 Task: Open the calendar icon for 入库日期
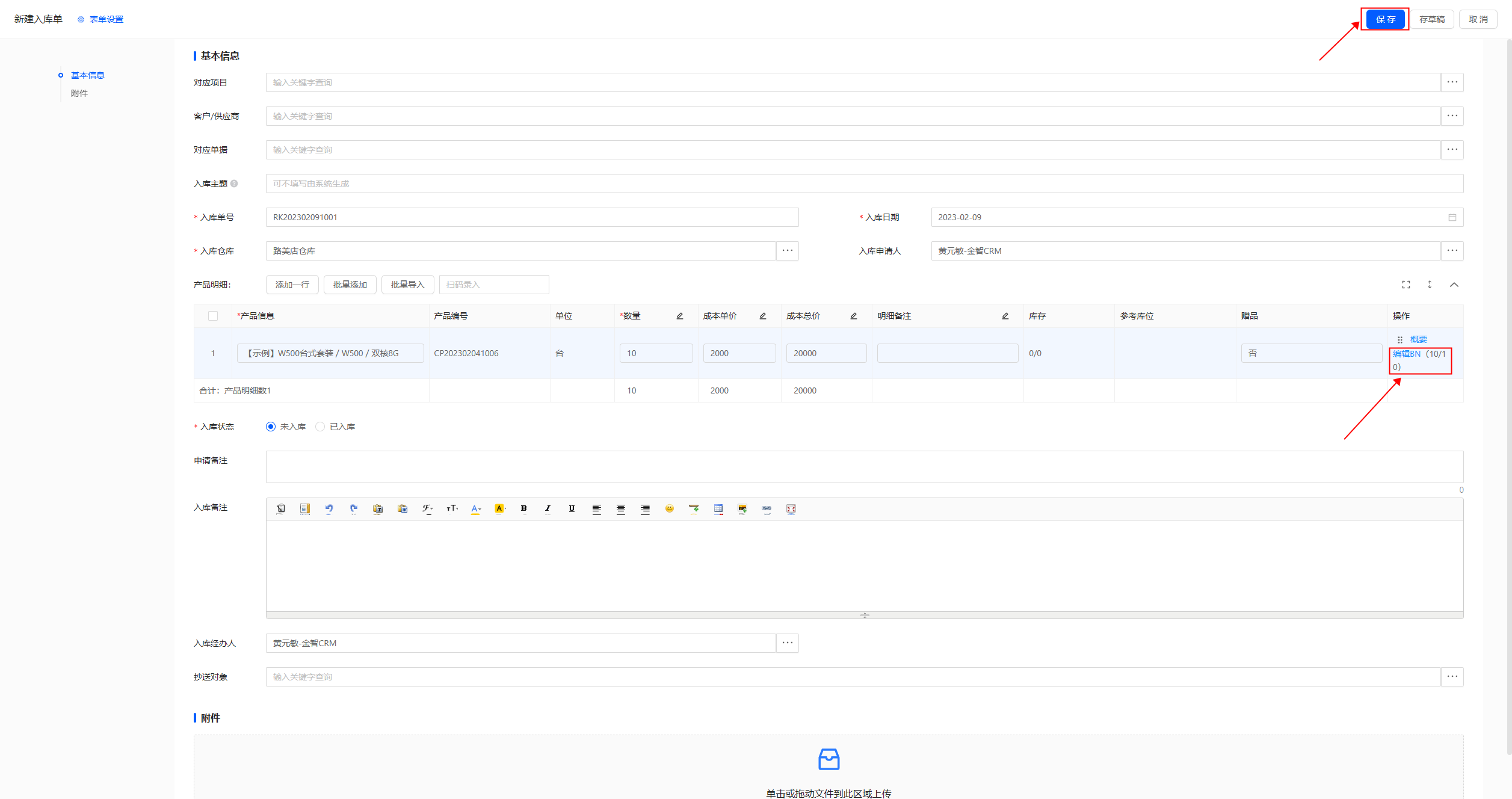point(1452,217)
